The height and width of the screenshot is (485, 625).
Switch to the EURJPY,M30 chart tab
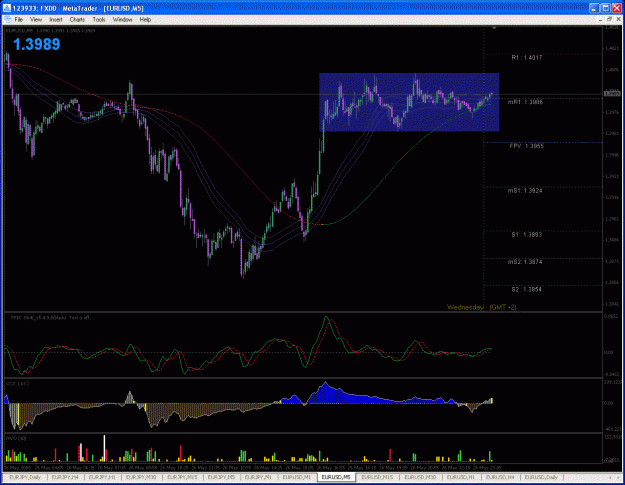(141, 477)
